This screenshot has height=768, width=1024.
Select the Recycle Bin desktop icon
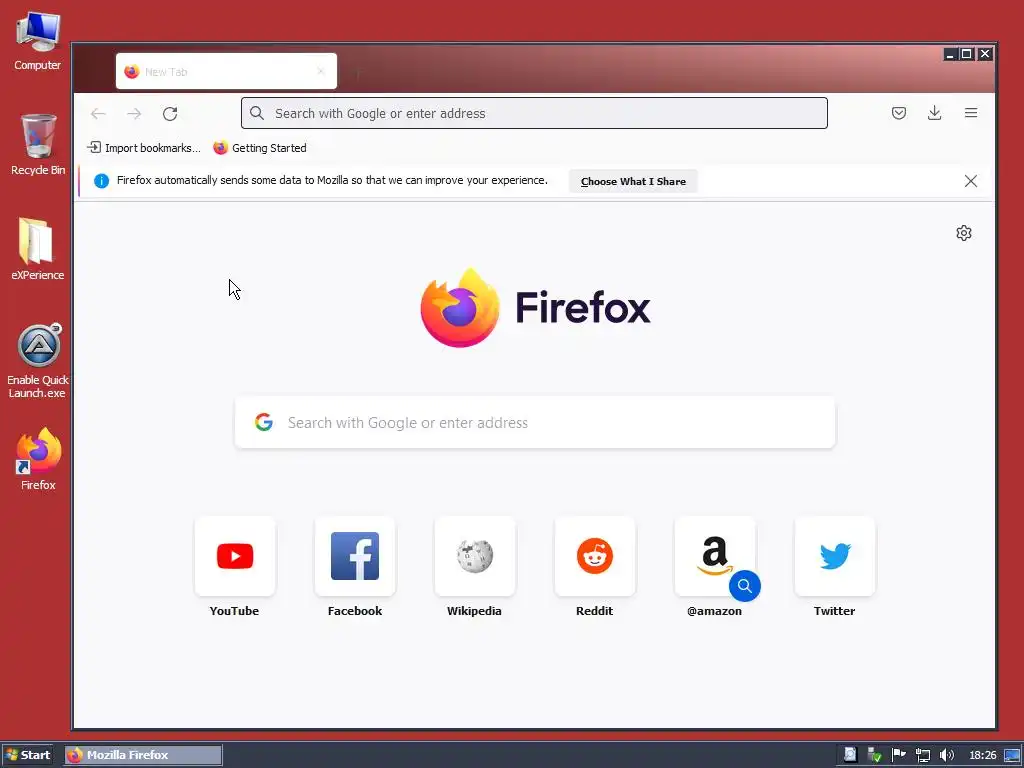[38, 145]
